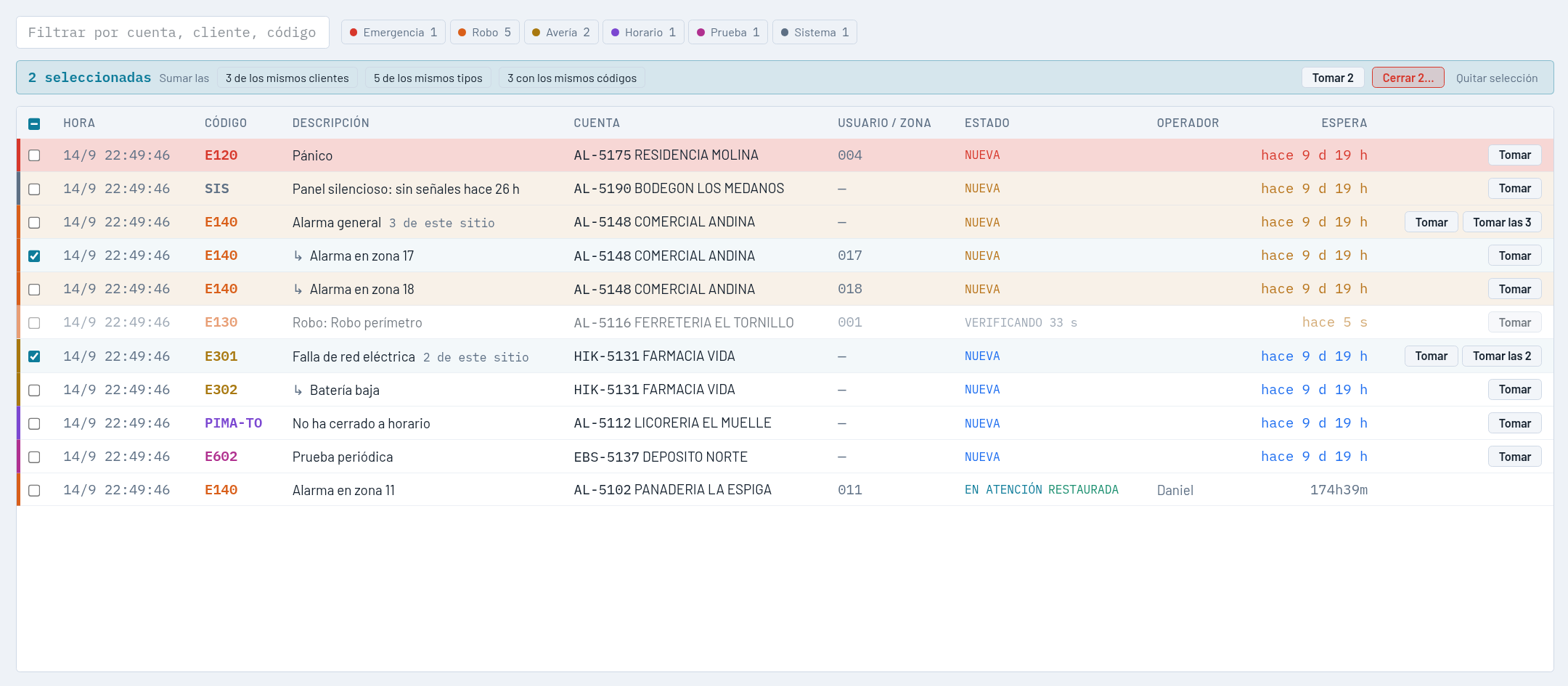This screenshot has width=1568, height=686.
Task: Click Tomar las 3 for Comercial Andina
Action: pyautogui.click(x=1502, y=222)
